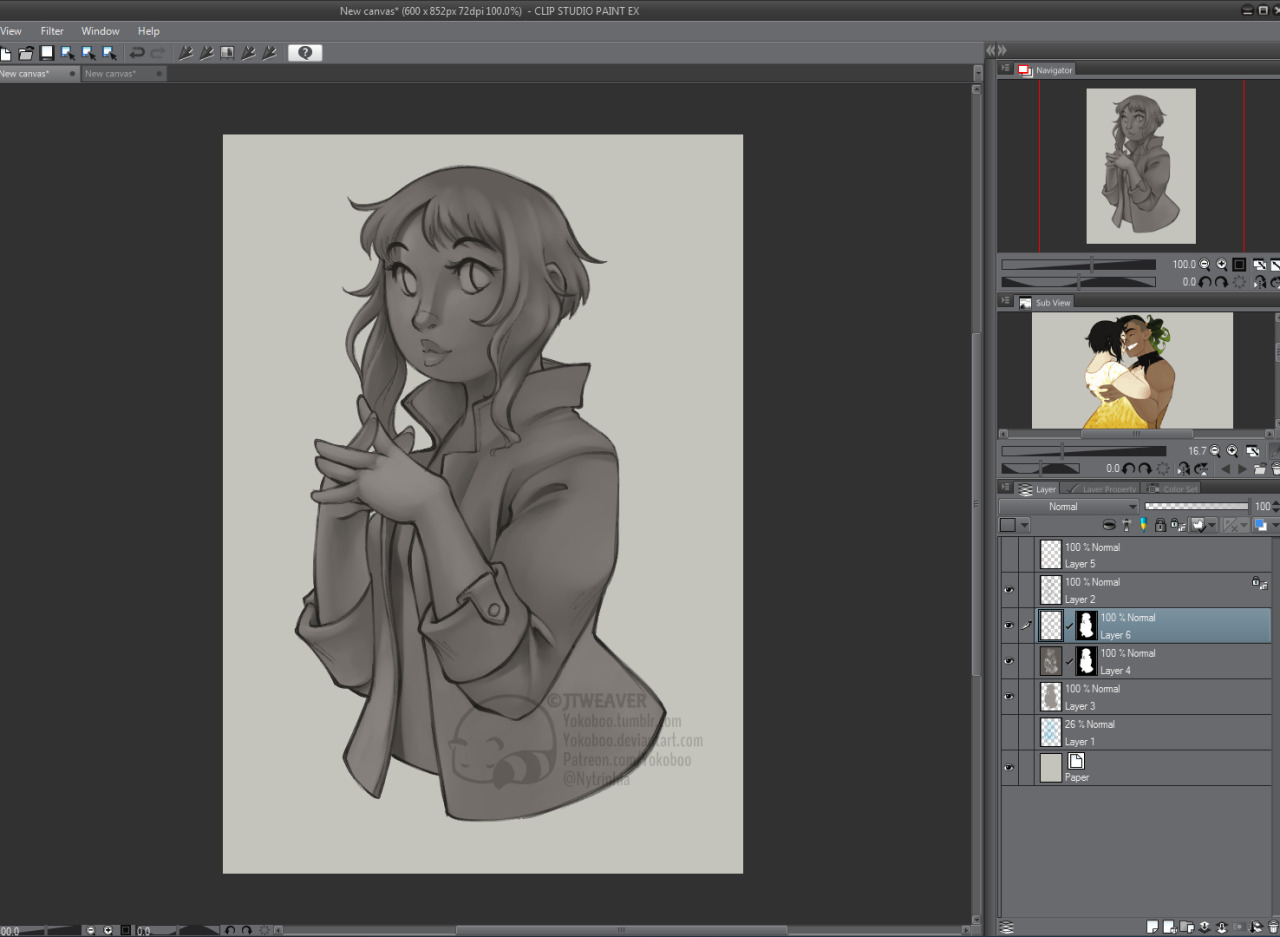The image size is (1280, 937).
Task: Hide Layer 6 using eye icon
Action: [1008, 625]
